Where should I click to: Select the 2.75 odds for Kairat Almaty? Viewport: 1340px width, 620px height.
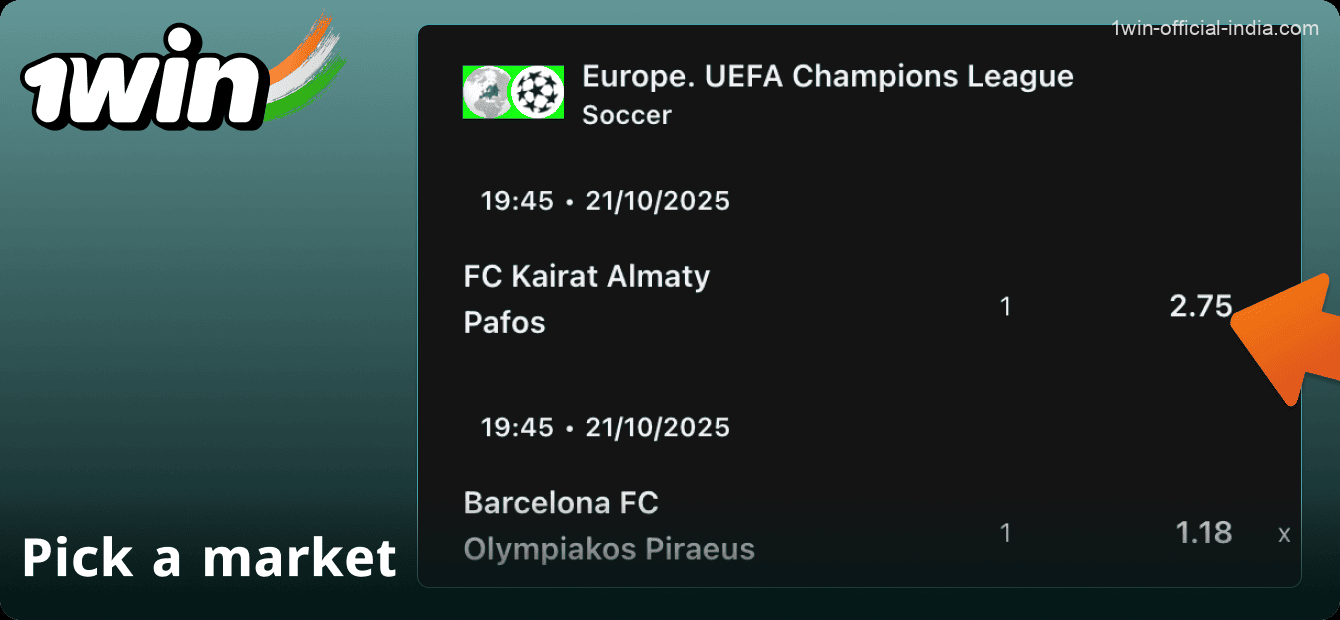[1200, 306]
